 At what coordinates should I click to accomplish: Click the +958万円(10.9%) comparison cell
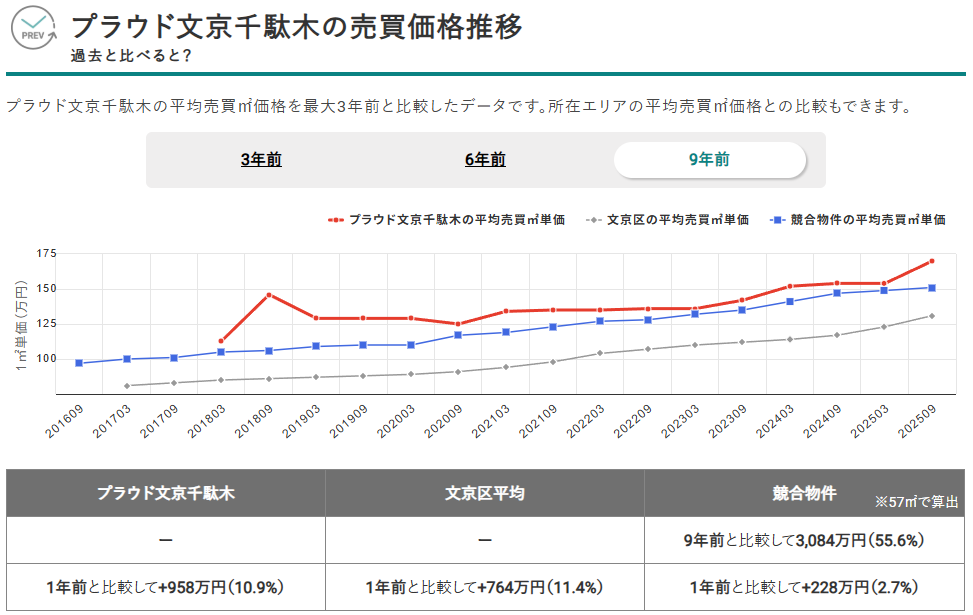(x=166, y=588)
